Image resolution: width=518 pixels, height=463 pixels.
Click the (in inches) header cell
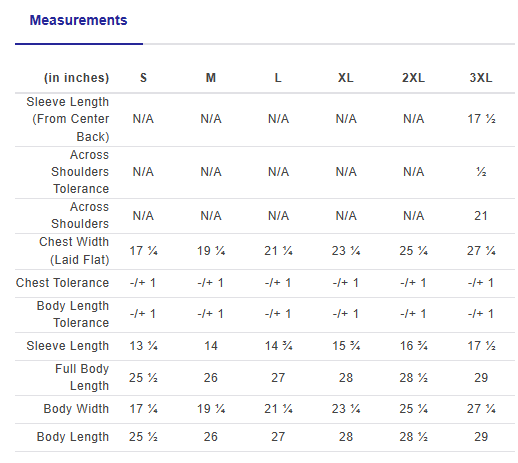click(x=76, y=78)
